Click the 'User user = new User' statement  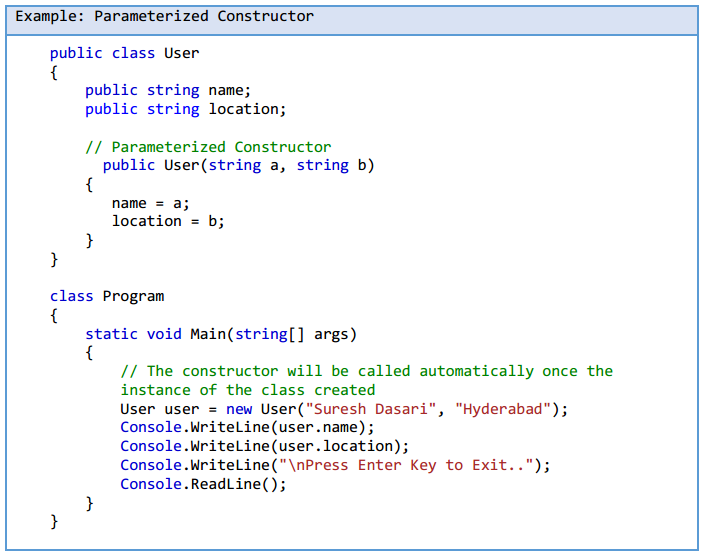pyautogui.click(x=344, y=409)
